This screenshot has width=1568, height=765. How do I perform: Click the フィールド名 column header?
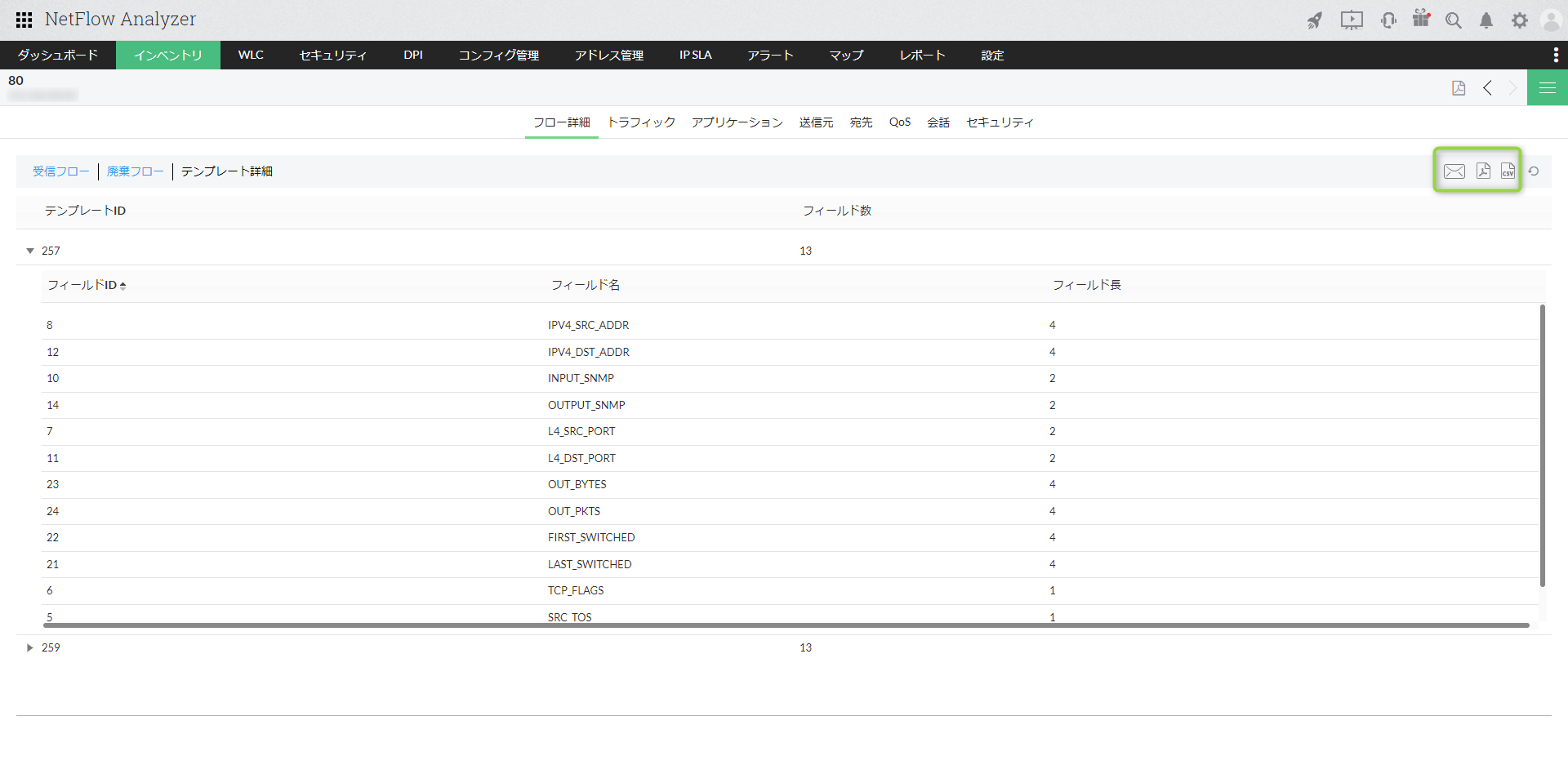586,285
